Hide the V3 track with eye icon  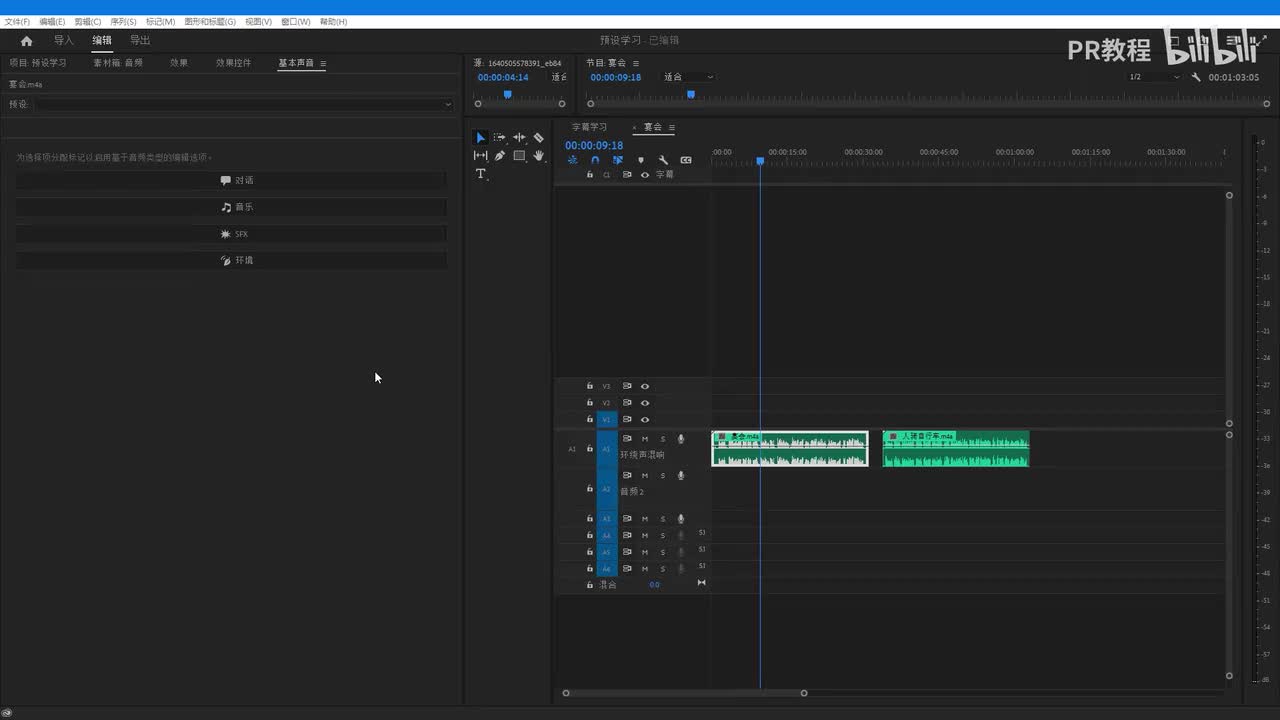[x=645, y=386]
